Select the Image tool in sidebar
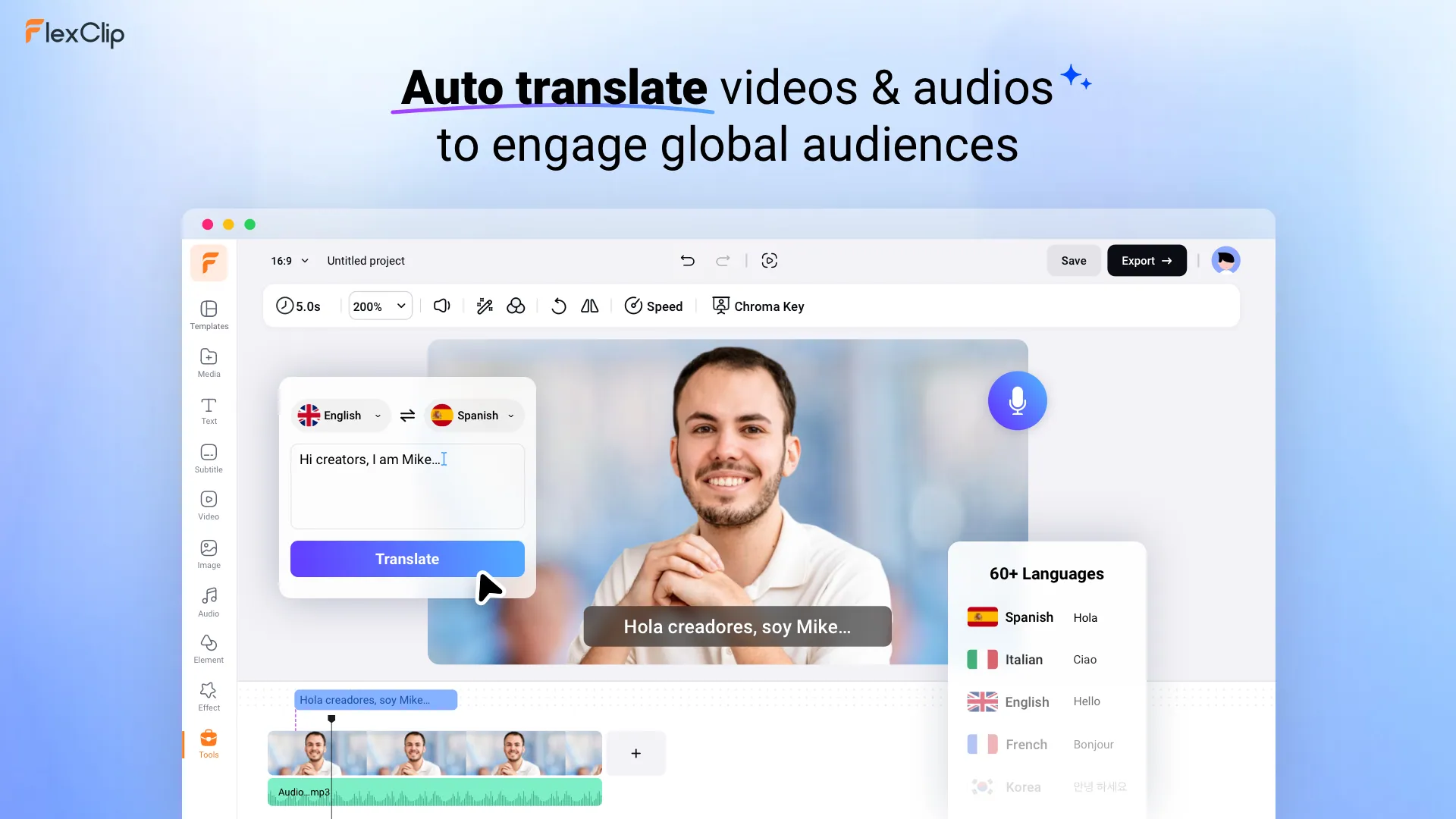The image size is (1456, 819). 208,553
